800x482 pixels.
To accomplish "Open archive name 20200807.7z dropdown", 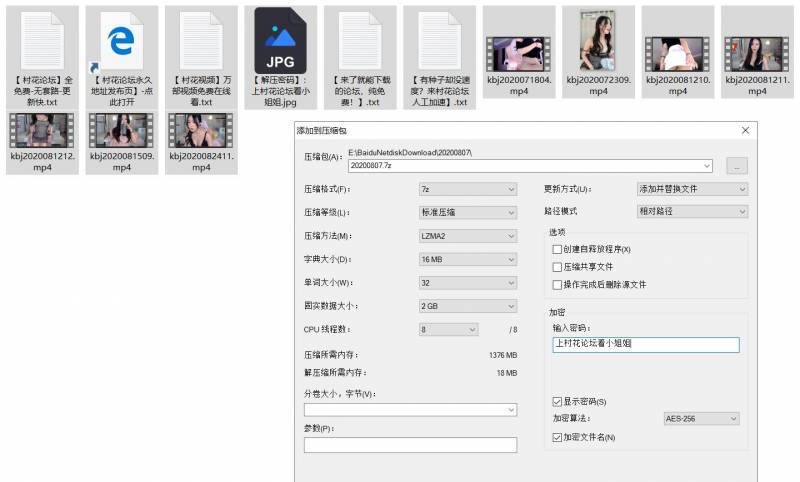I will tap(707, 166).
